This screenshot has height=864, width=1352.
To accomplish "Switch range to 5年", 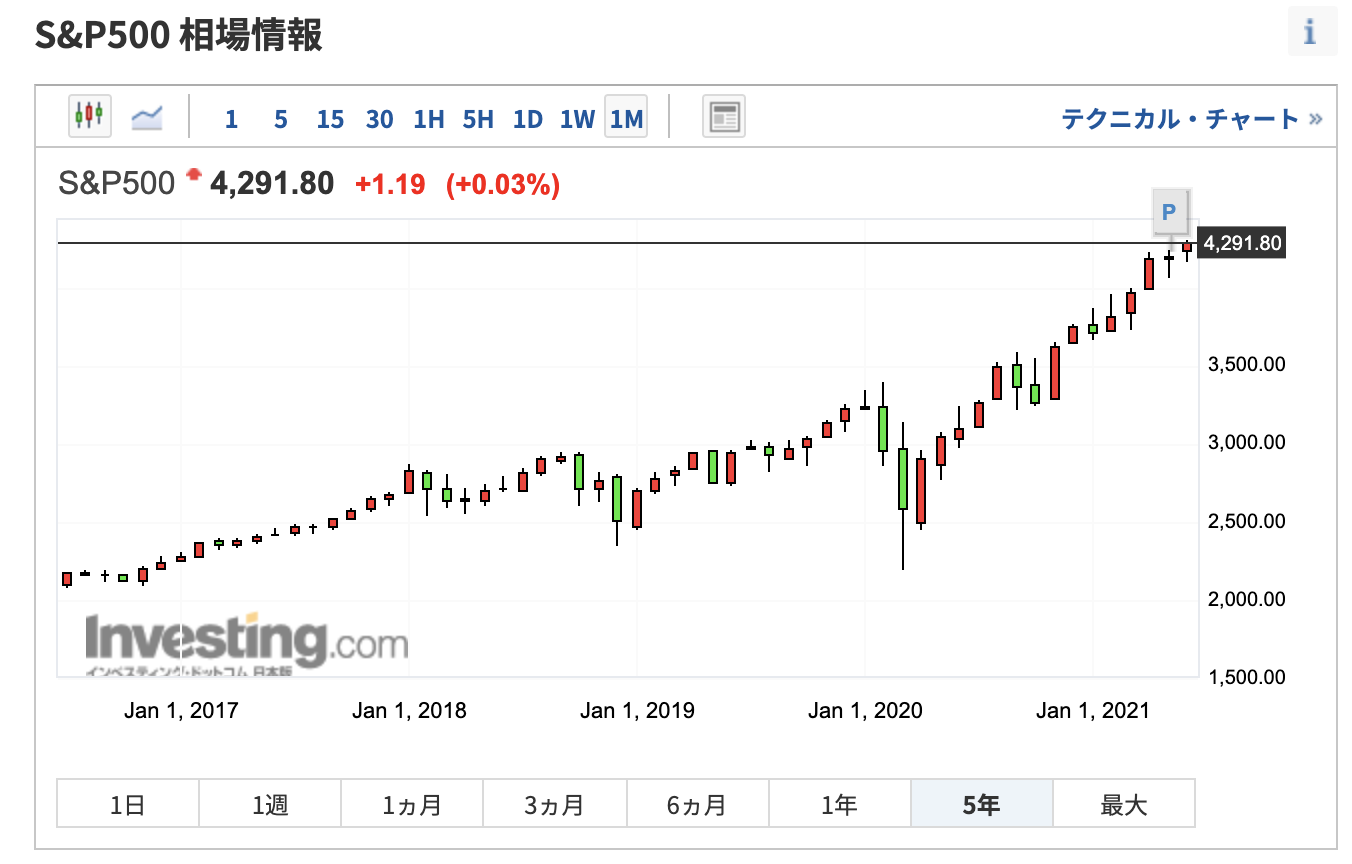I will click(x=981, y=804).
